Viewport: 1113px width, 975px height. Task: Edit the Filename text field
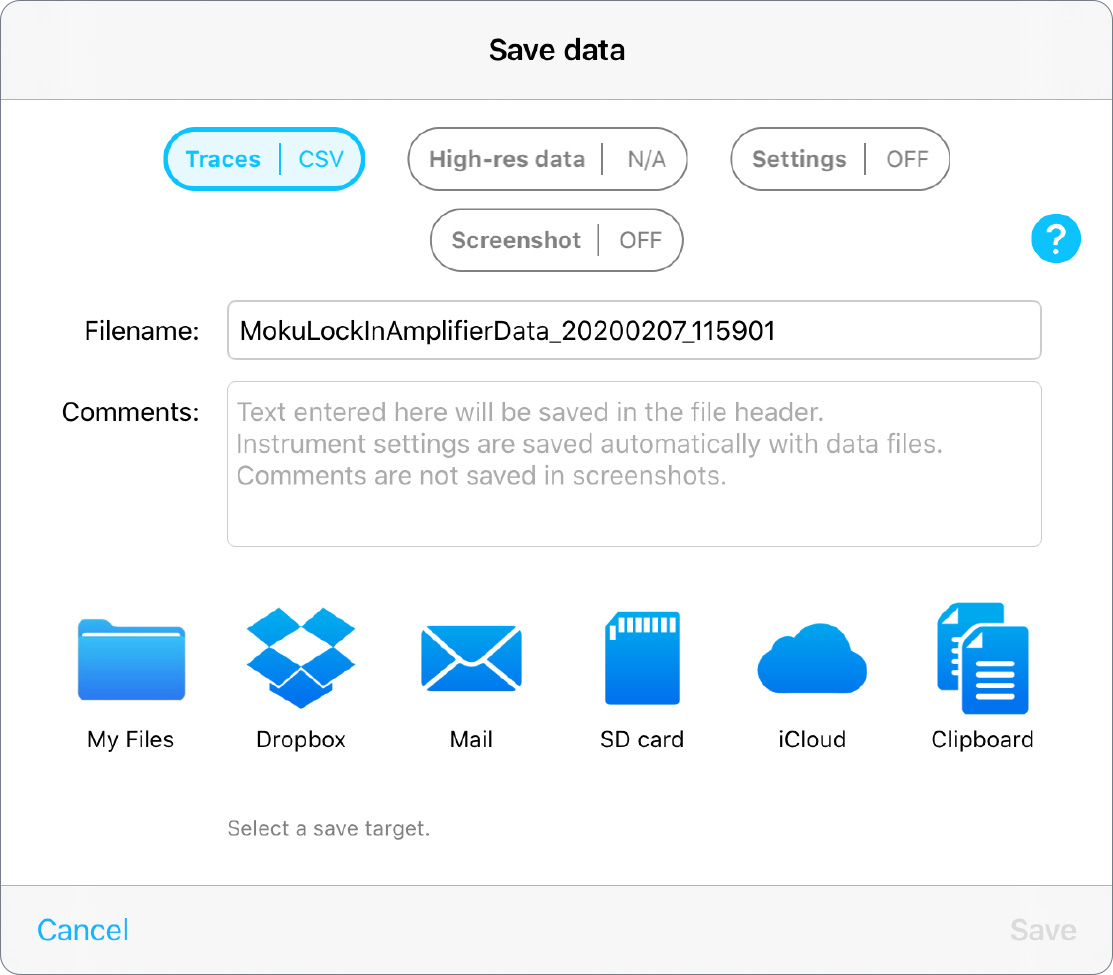pos(634,331)
